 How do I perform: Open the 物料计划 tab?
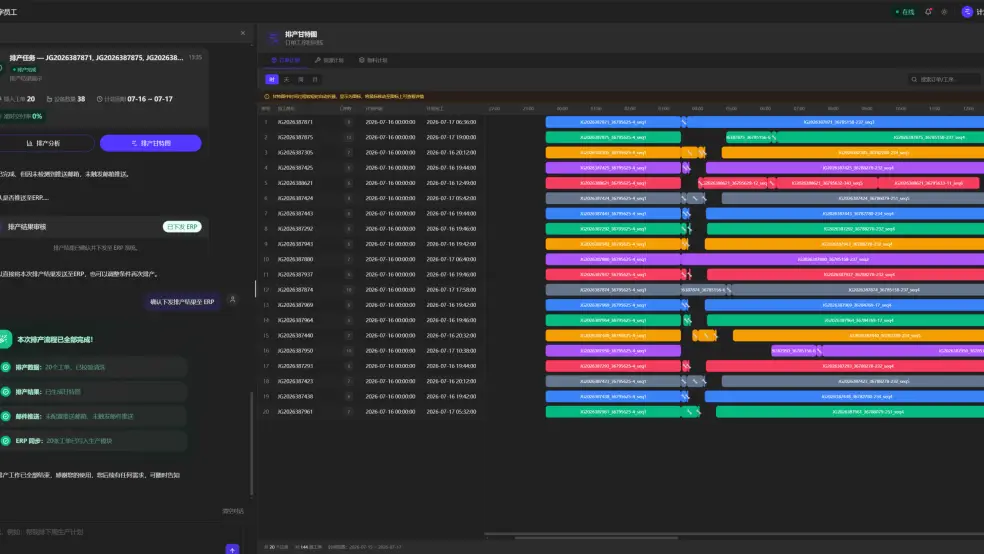(373, 60)
